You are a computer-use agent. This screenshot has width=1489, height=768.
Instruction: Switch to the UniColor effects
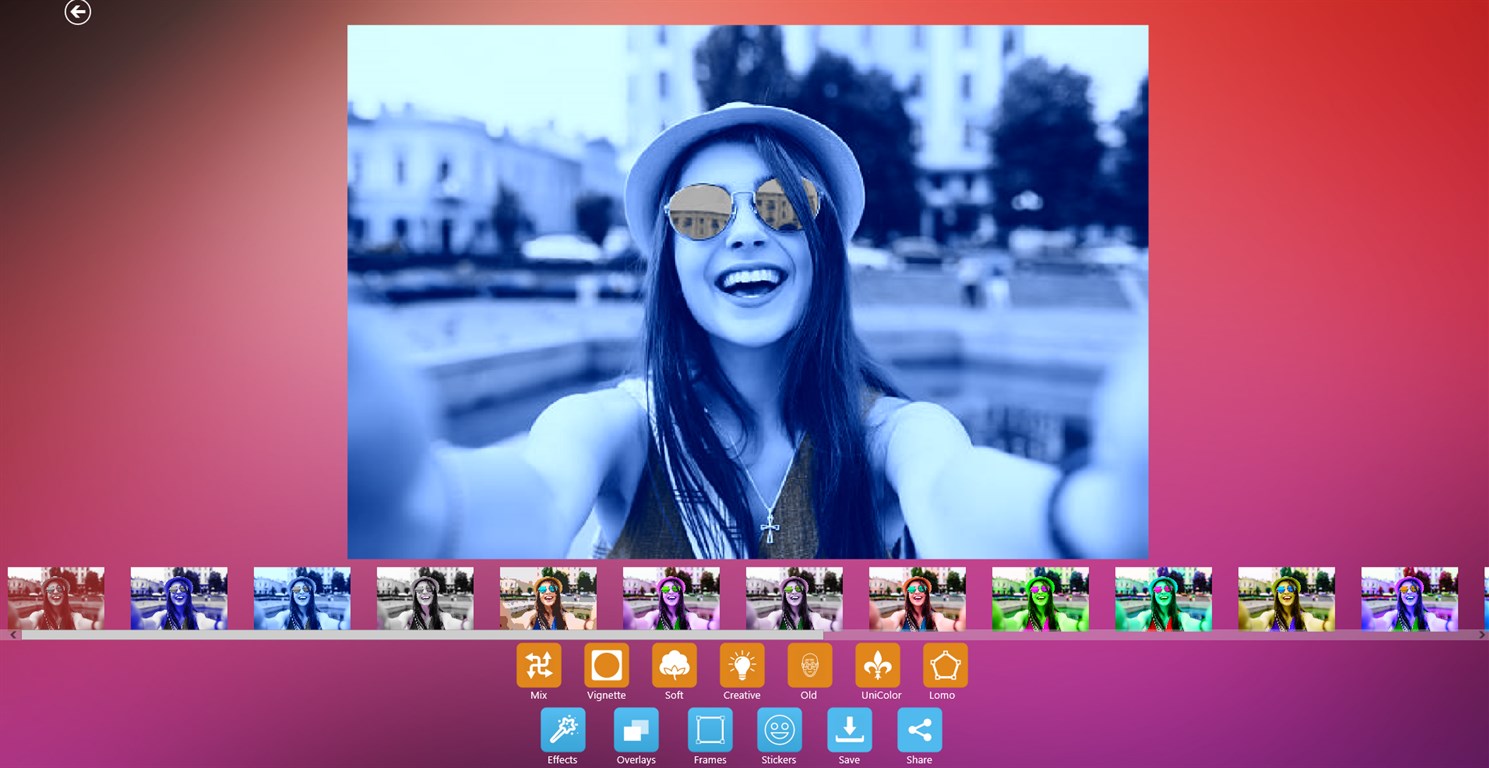pos(877,666)
